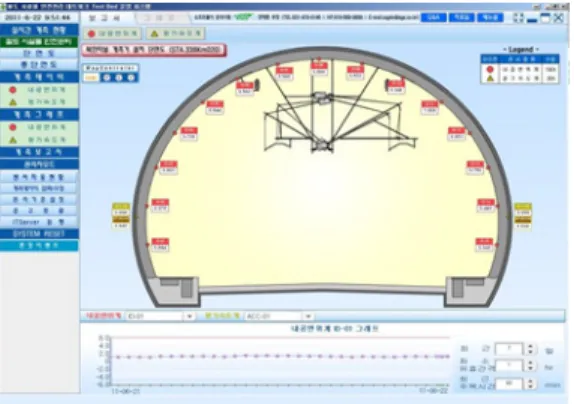Click the yellow triangle button above tunnel view
The image size is (574, 404).
(x=176, y=34)
